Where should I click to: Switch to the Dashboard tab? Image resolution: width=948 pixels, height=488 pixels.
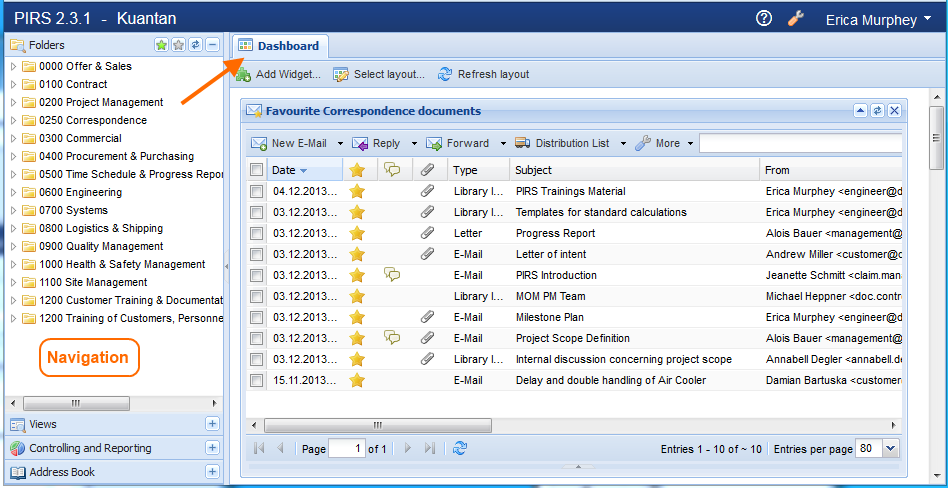pos(279,46)
